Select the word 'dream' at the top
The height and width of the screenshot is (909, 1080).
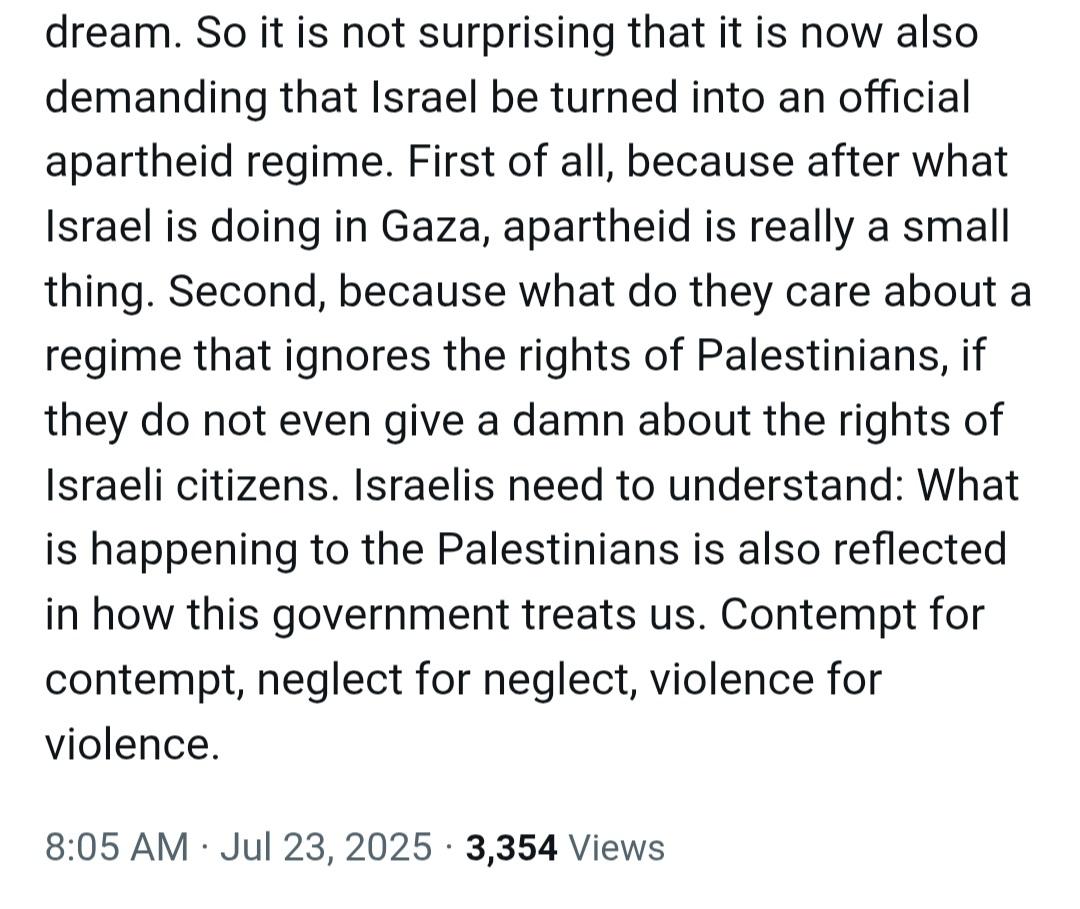(x=113, y=32)
